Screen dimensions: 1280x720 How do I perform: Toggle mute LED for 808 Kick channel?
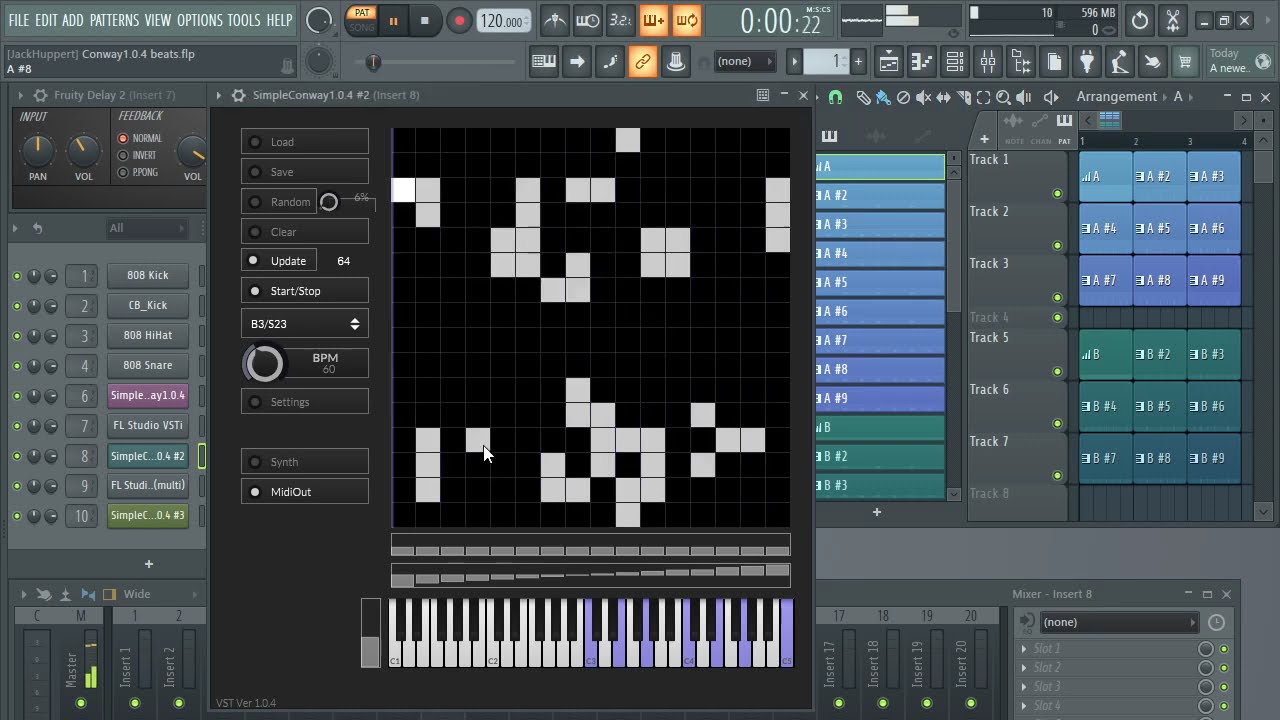17,276
